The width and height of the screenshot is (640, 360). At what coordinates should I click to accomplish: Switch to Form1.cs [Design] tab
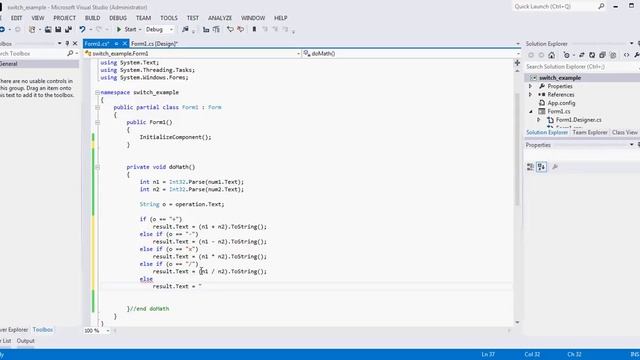pos(154,44)
